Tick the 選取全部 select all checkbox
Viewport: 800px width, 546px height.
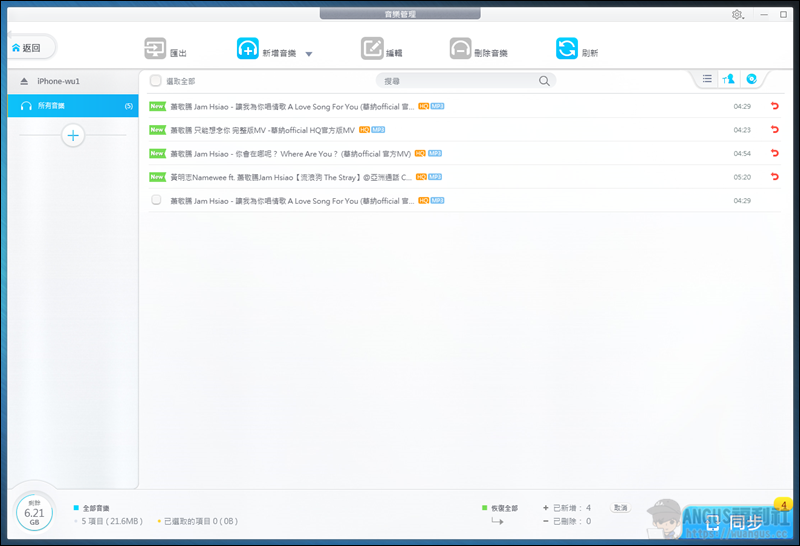[x=155, y=81]
